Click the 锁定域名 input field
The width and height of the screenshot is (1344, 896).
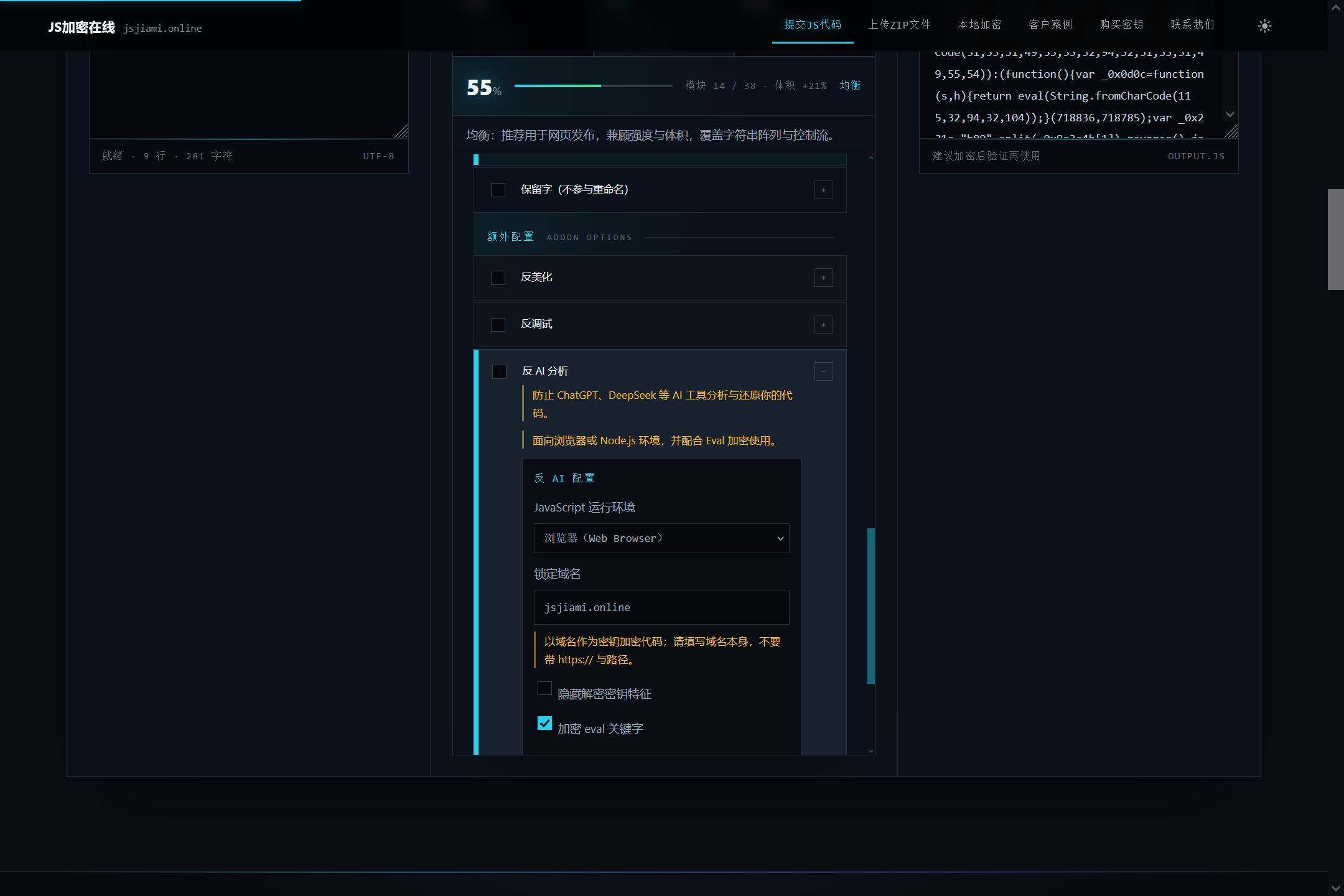(x=661, y=607)
